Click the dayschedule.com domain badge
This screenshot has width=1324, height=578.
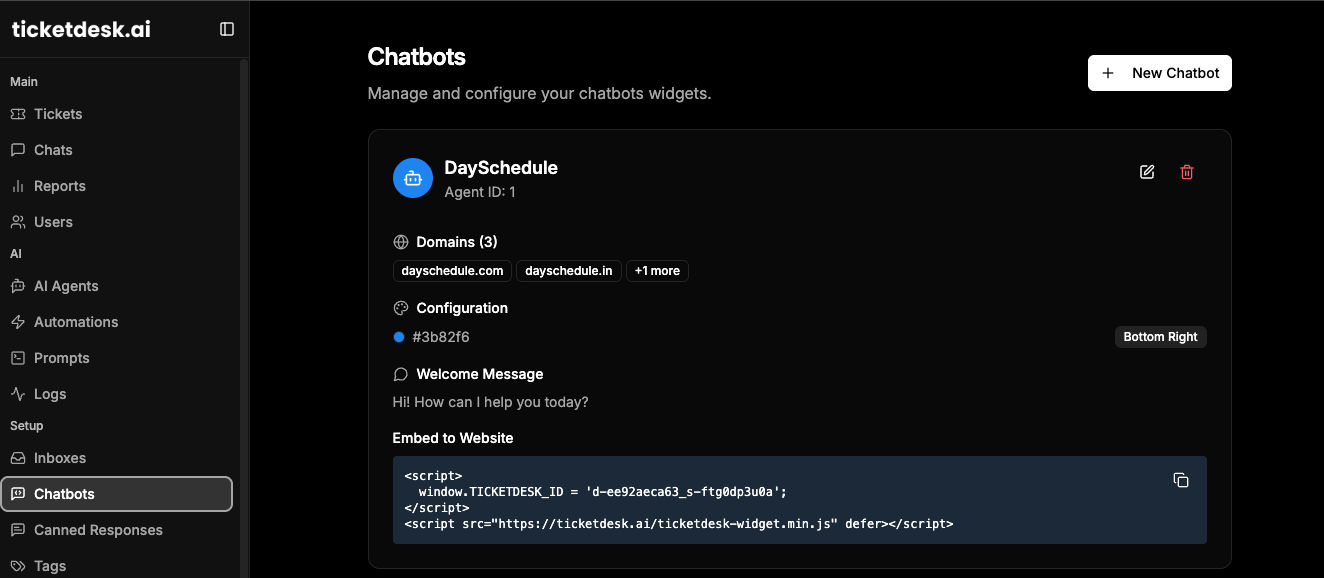point(452,271)
